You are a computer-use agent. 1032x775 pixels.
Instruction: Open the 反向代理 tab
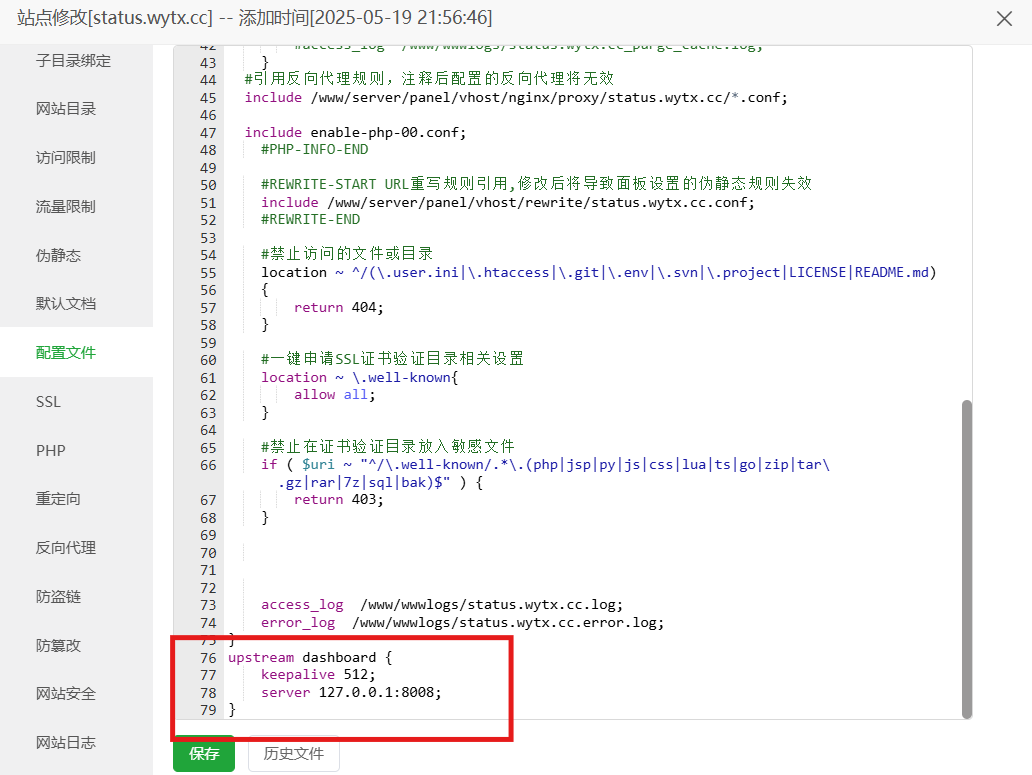[x=66, y=547]
